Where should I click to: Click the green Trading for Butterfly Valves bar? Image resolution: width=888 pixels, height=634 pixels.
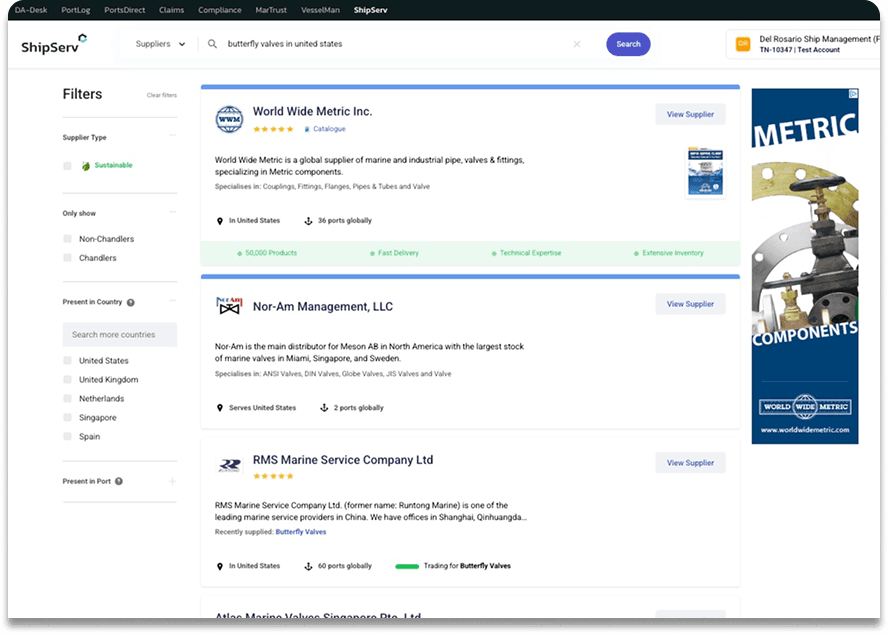click(x=407, y=567)
